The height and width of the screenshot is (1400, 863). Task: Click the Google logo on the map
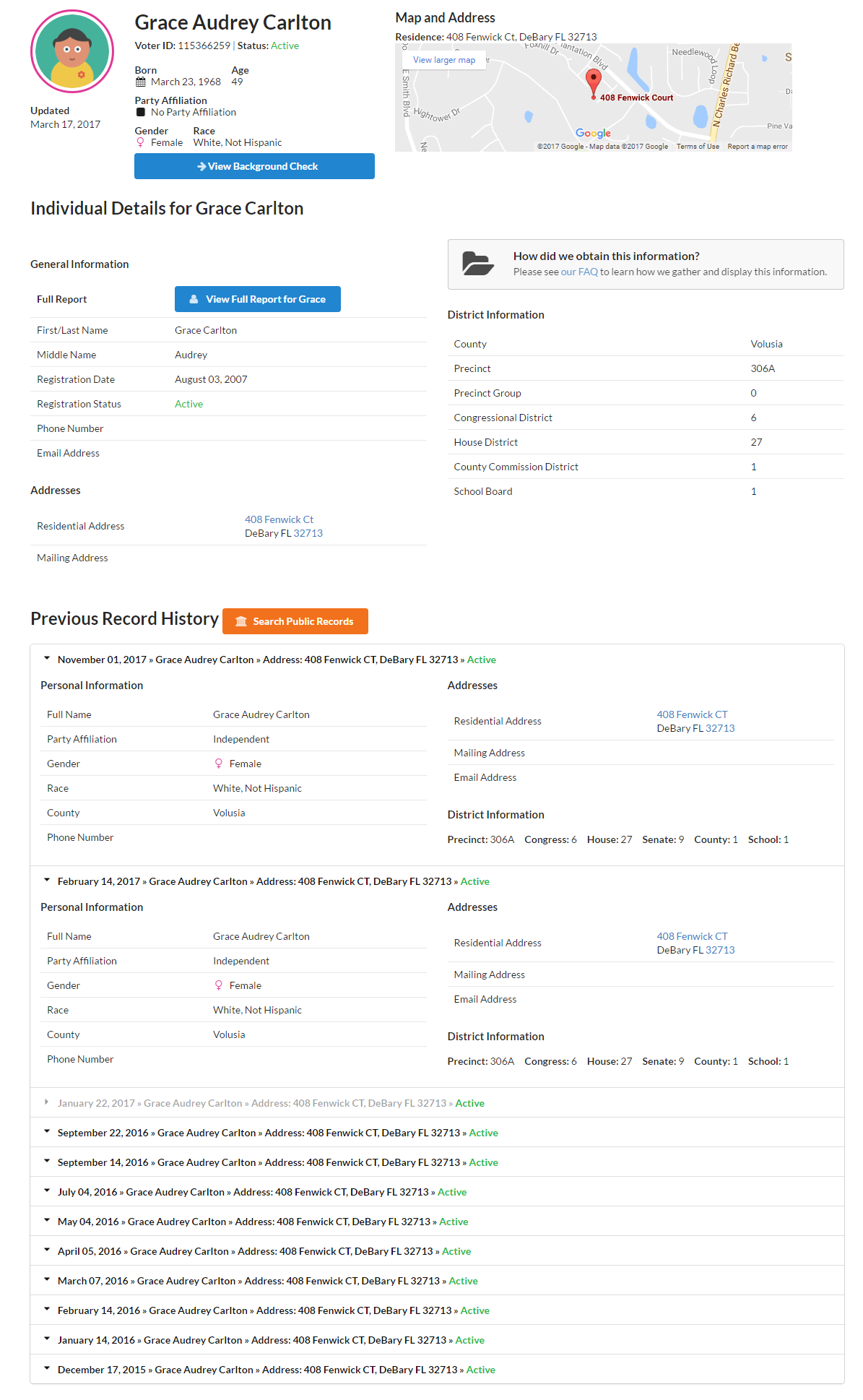point(593,133)
